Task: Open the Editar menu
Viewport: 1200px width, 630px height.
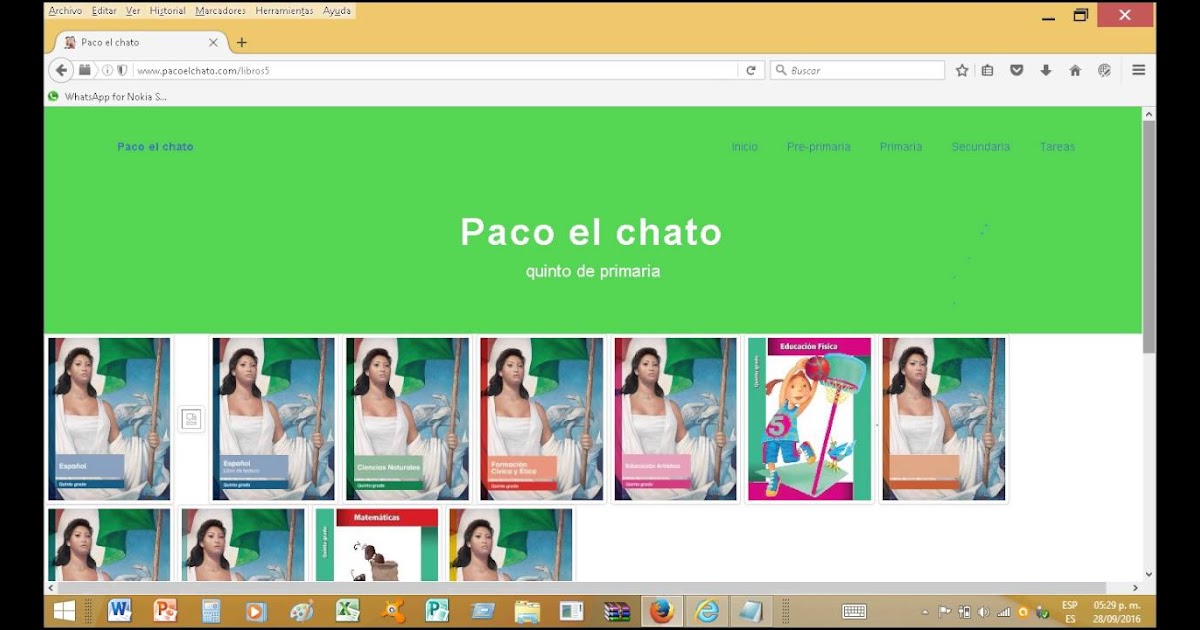Action: (x=104, y=11)
